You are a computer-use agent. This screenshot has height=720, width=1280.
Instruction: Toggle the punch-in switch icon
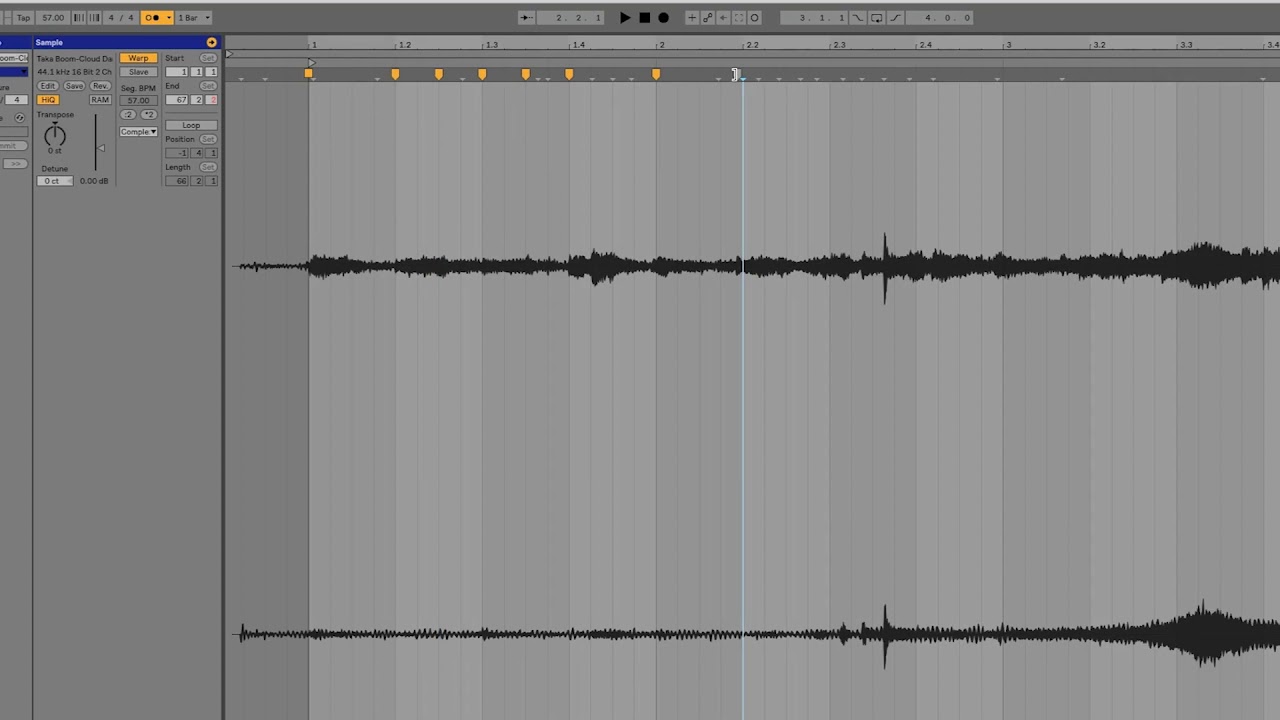coord(858,17)
